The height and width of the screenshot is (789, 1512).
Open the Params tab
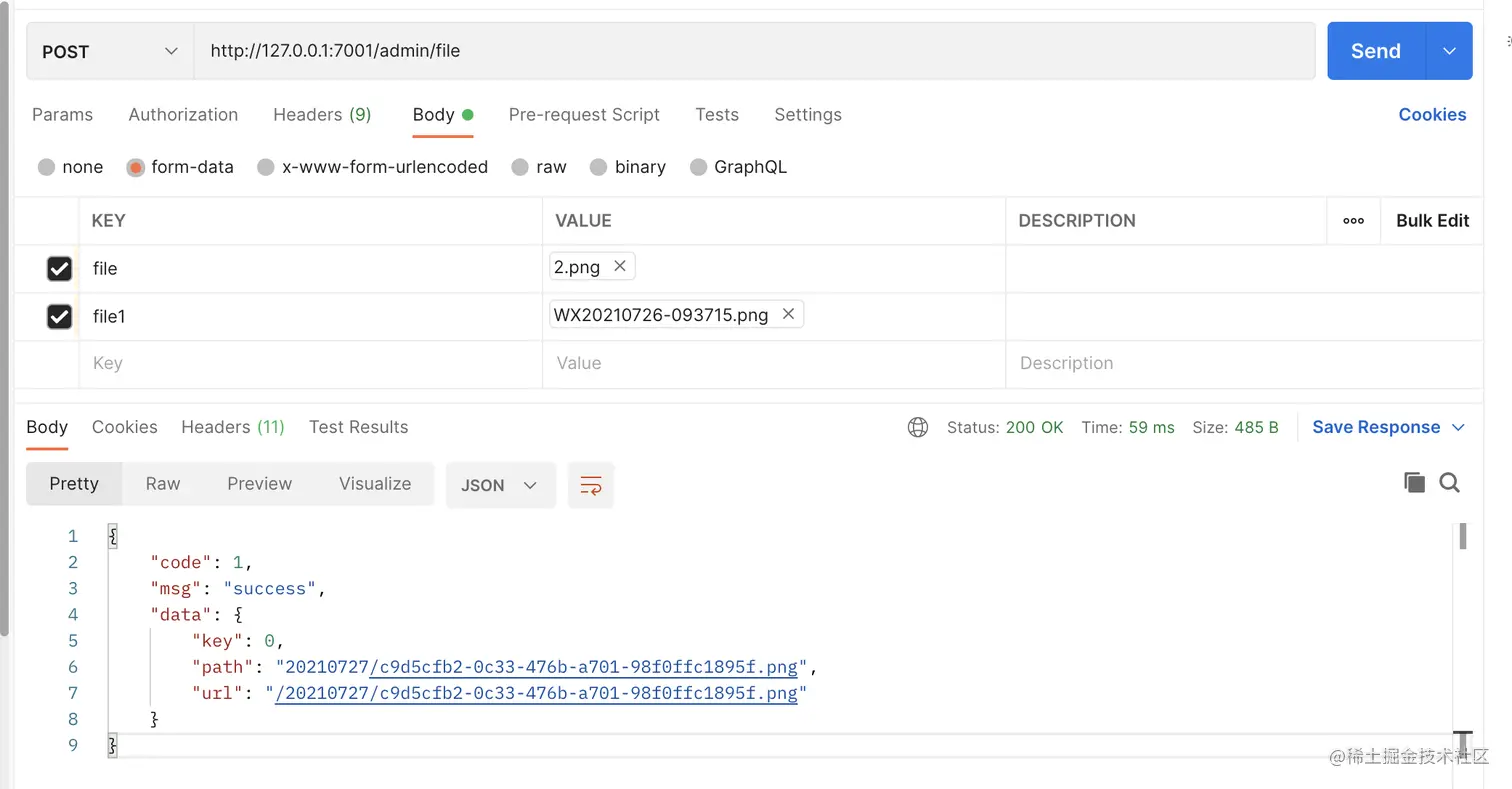(62, 114)
